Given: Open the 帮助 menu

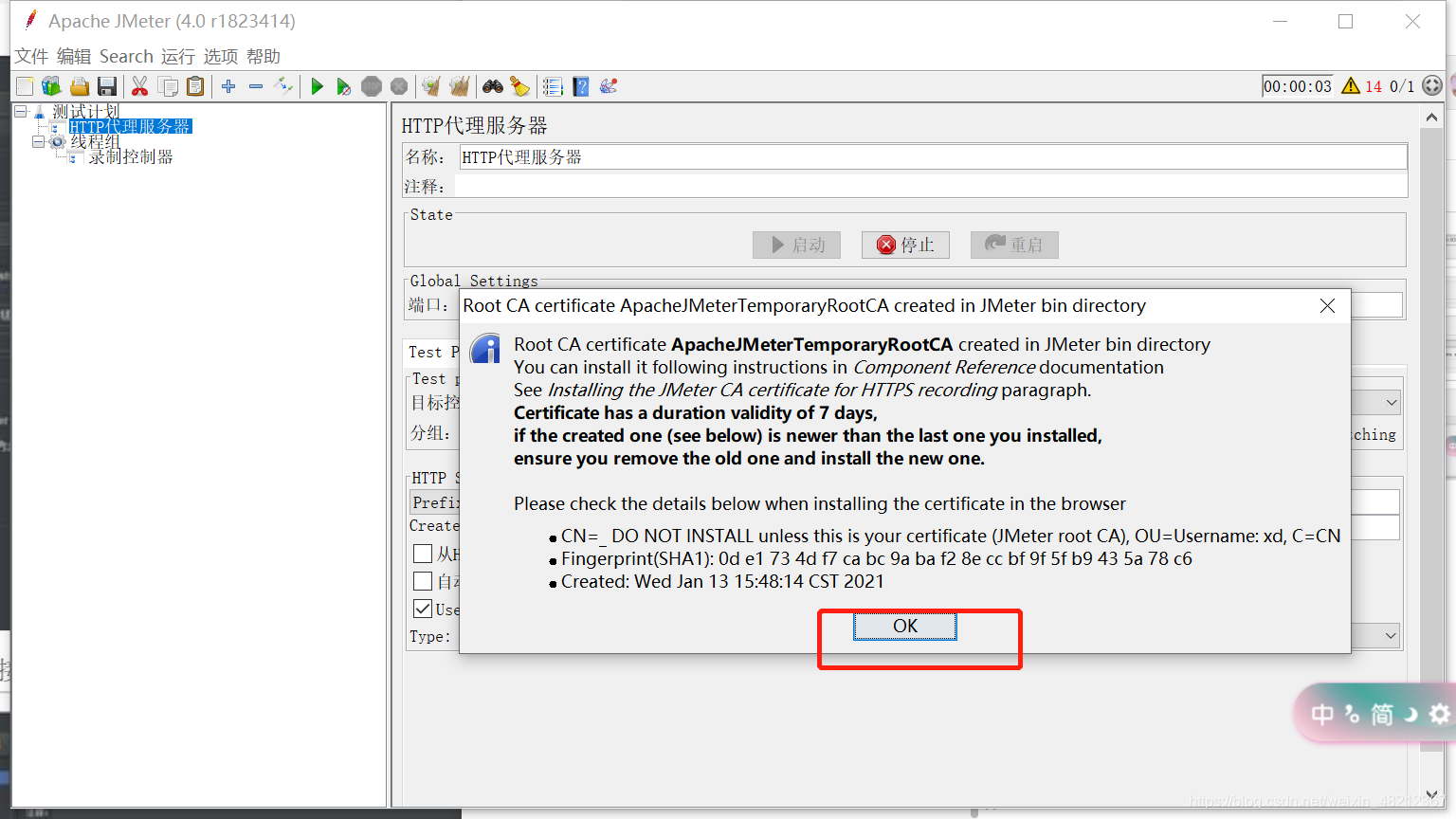Looking at the screenshot, I should [x=264, y=57].
